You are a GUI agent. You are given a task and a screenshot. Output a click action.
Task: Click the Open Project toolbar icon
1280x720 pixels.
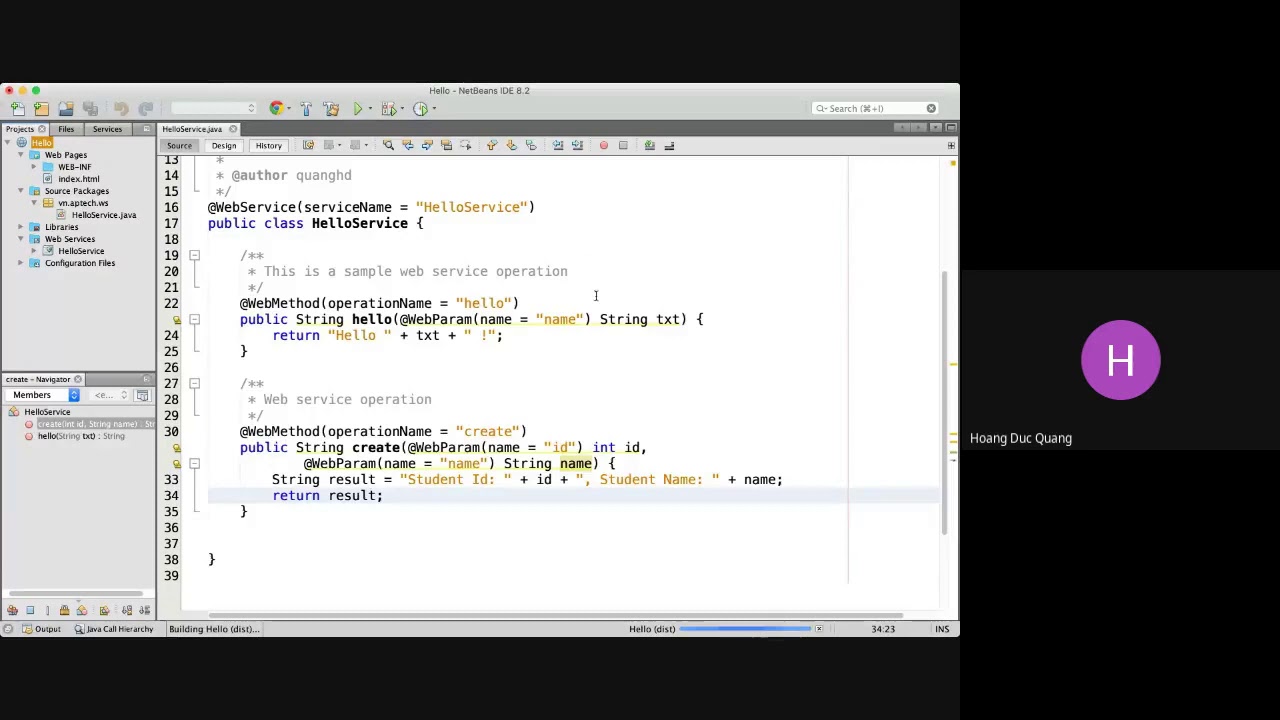pyautogui.click(x=66, y=108)
